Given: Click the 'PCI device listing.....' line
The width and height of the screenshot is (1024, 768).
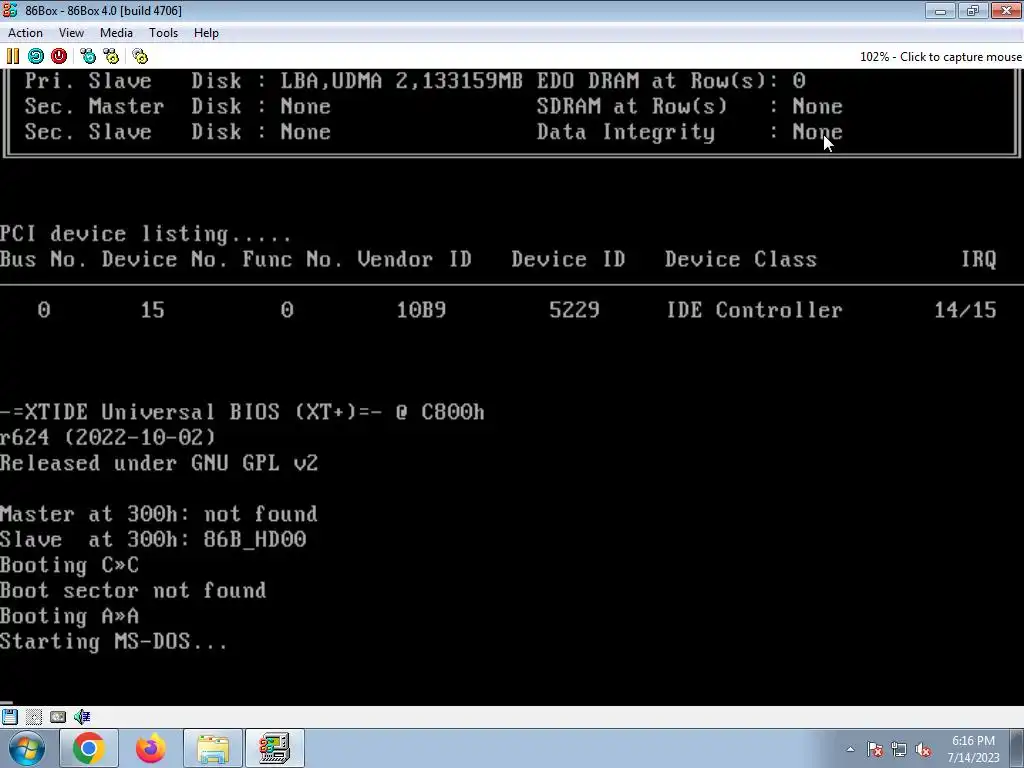Looking at the screenshot, I should pyautogui.click(x=146, y=234).
